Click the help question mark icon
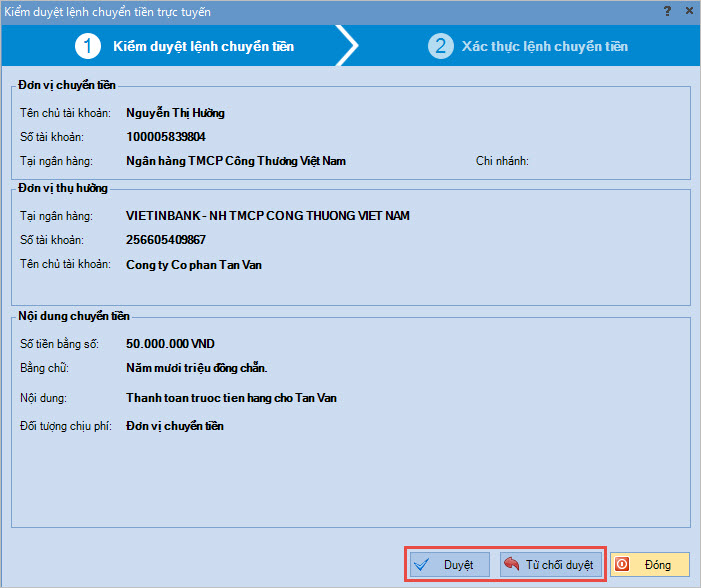This screenshot has height=588, width=701. [x=667, y=11]
